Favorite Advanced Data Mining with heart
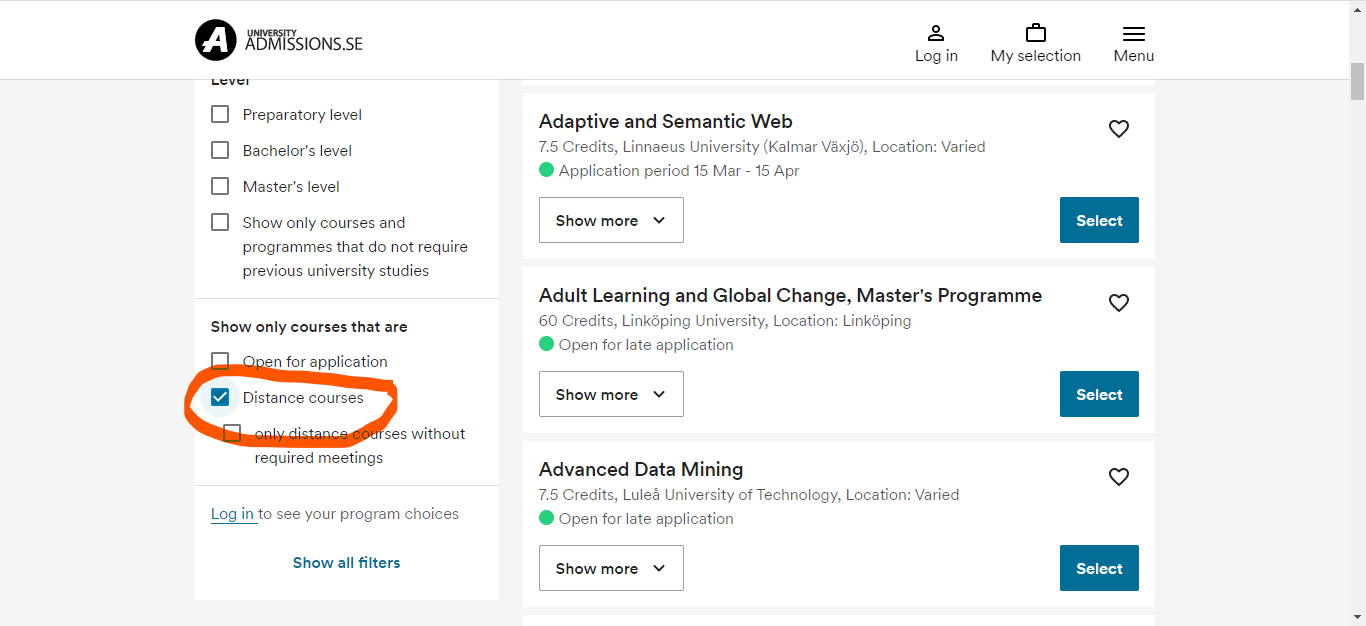The image size is (1366, 626). (x=1119, y=477)
